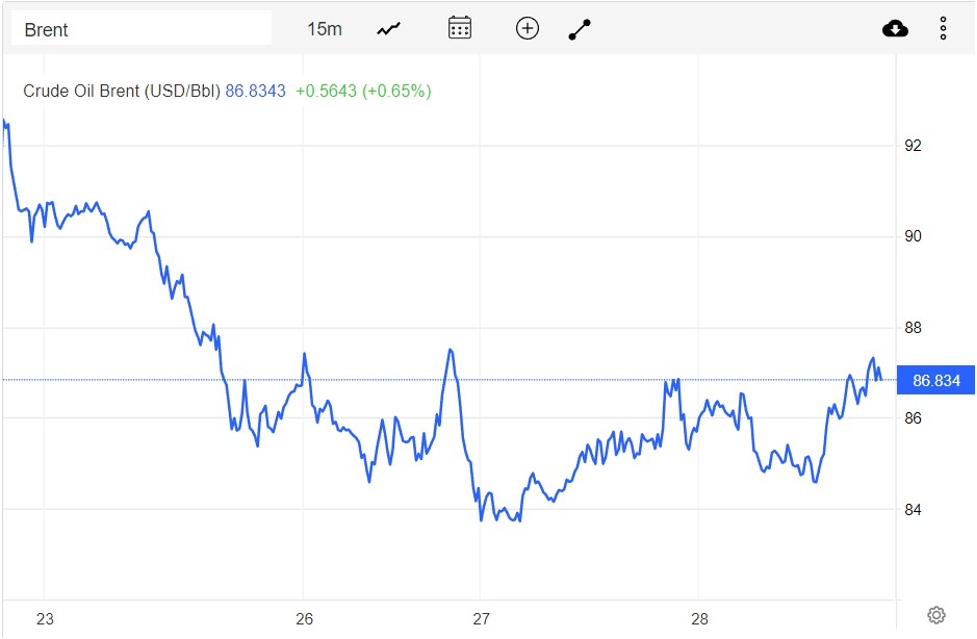
Task: Select the trend line drawing tool
Action: tap(580, 29)
